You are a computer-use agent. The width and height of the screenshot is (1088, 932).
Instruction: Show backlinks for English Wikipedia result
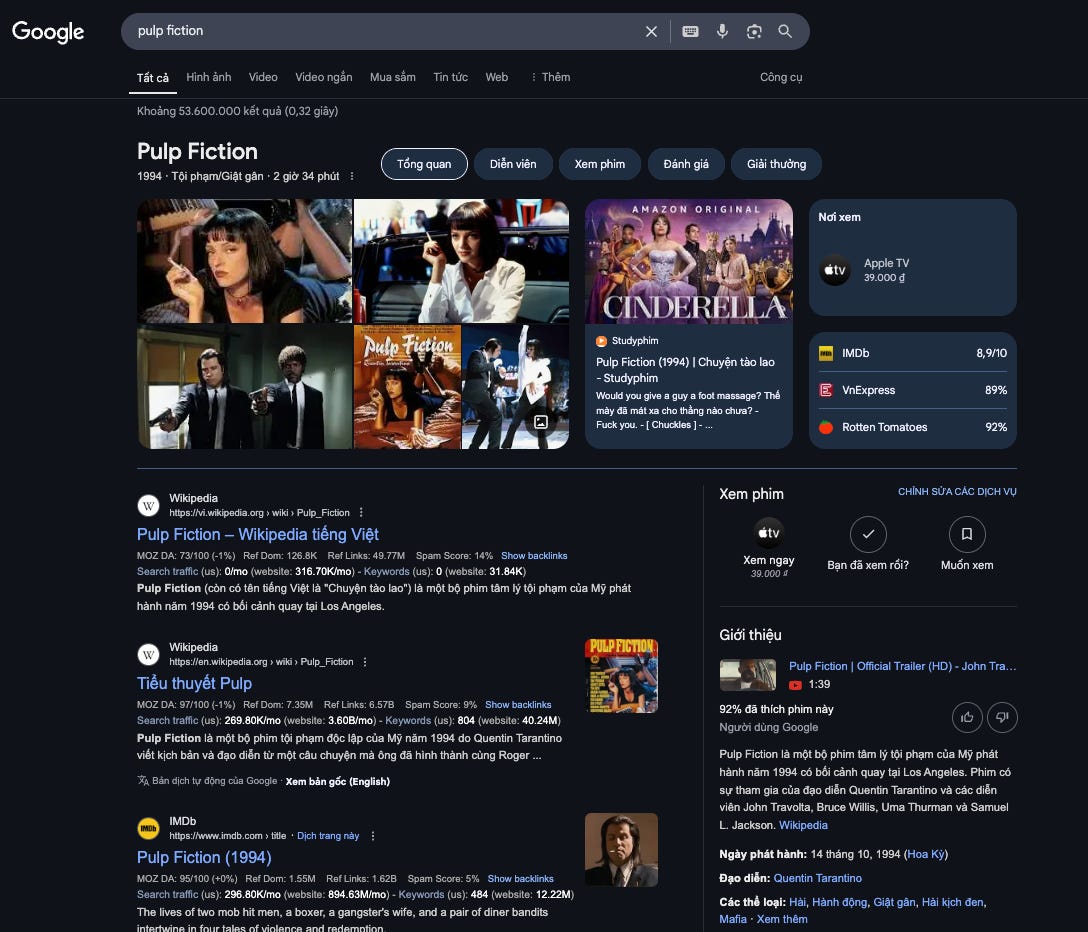(518, 705)
